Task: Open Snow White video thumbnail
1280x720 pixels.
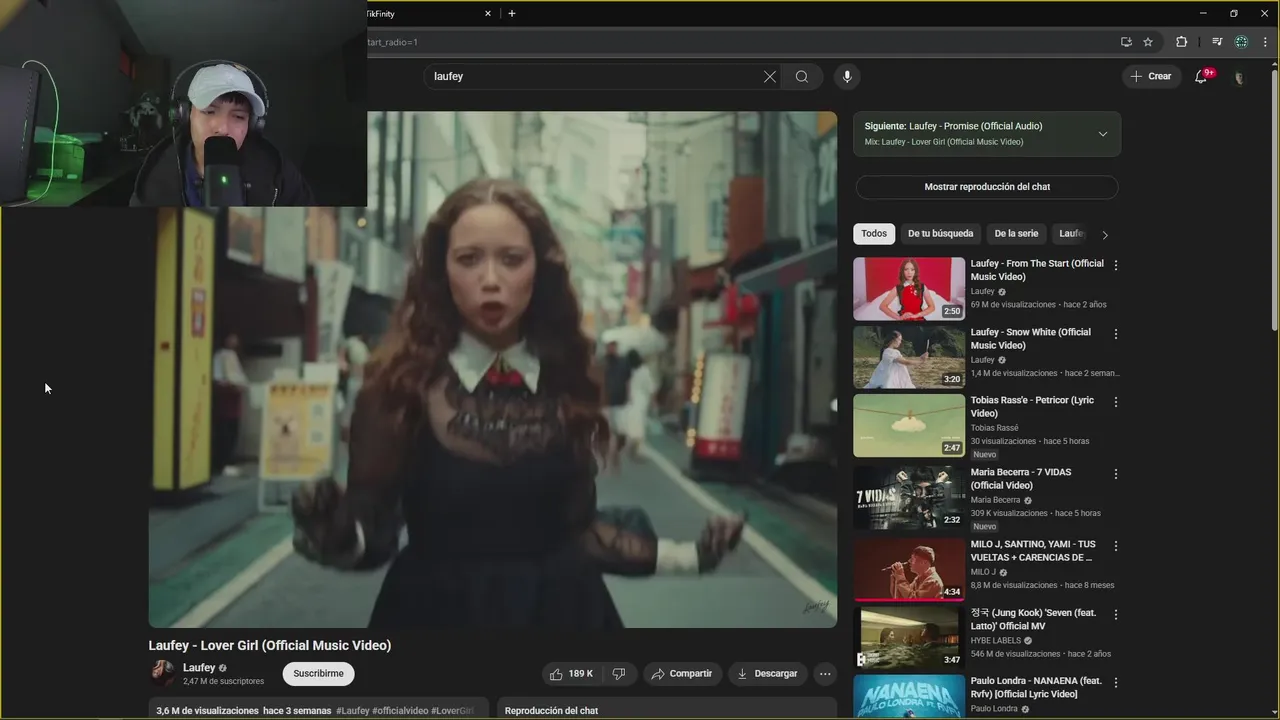Action: click(909, 357)
